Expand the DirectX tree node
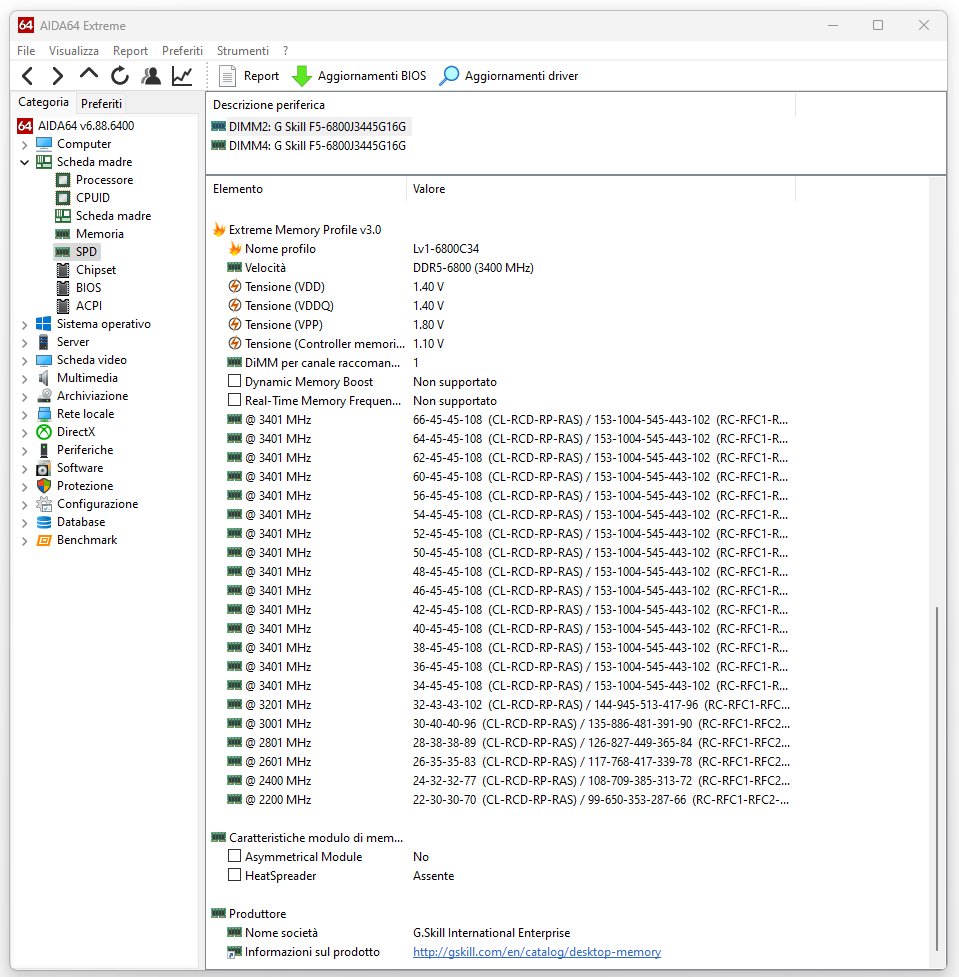This screenshot has width=959, height=977. click(x=24, y=432)
